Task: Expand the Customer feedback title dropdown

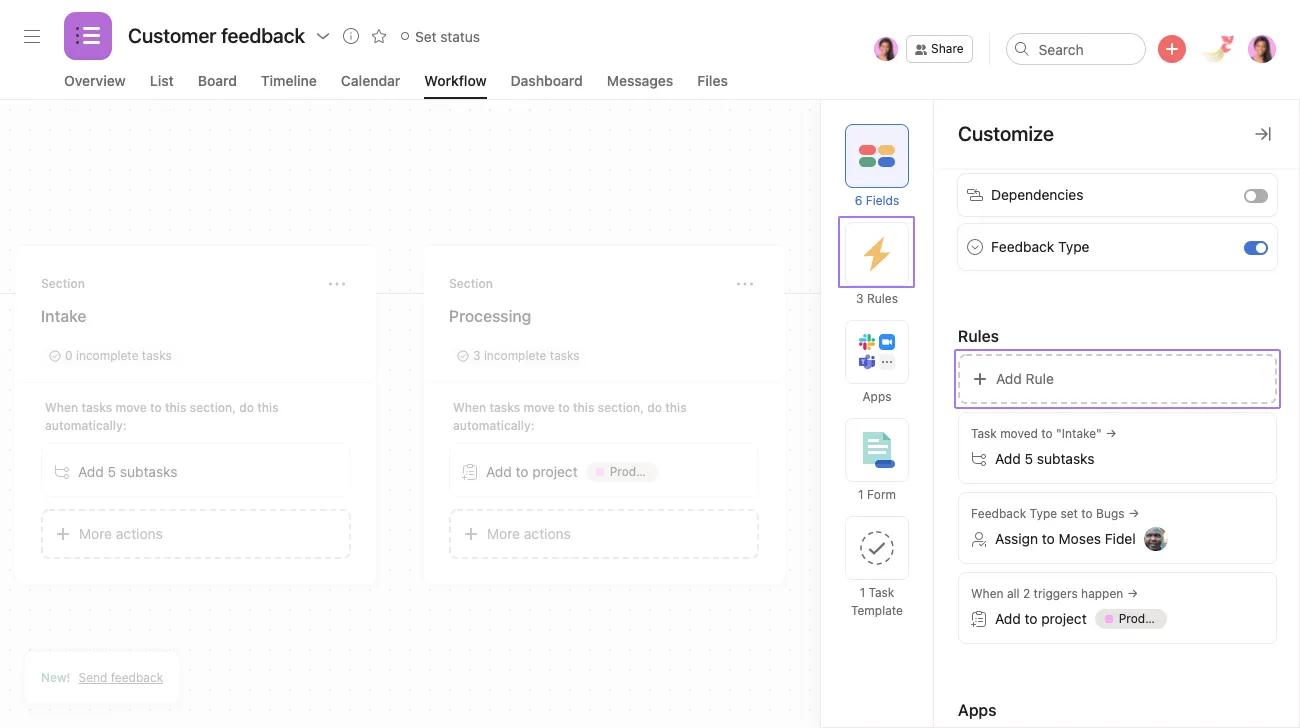Action: click(323, 36)
